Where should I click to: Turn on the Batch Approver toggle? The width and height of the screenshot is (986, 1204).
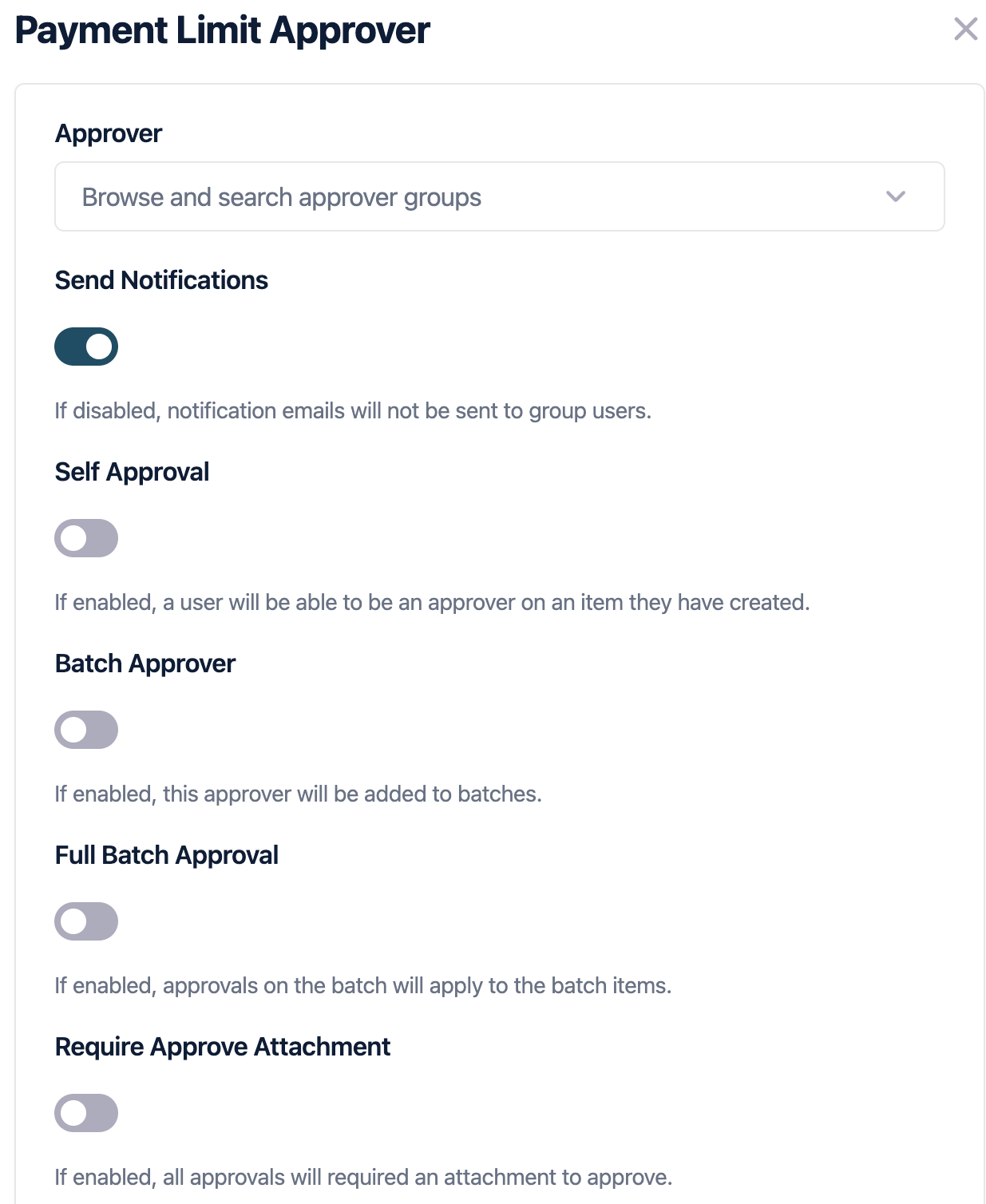click(86, 730)
